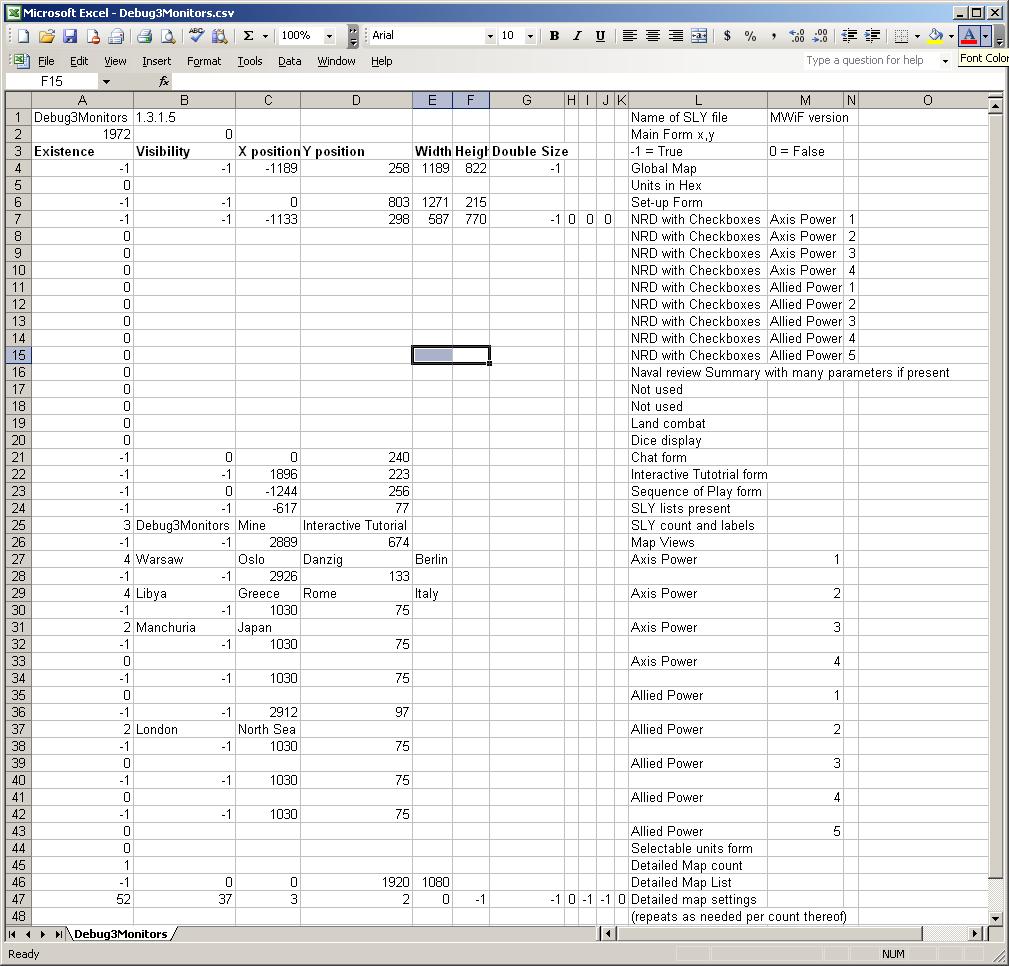Screen dimensions: 1009x966
Task: Click the Insert Function fx icon
Action: click(163, 81)
